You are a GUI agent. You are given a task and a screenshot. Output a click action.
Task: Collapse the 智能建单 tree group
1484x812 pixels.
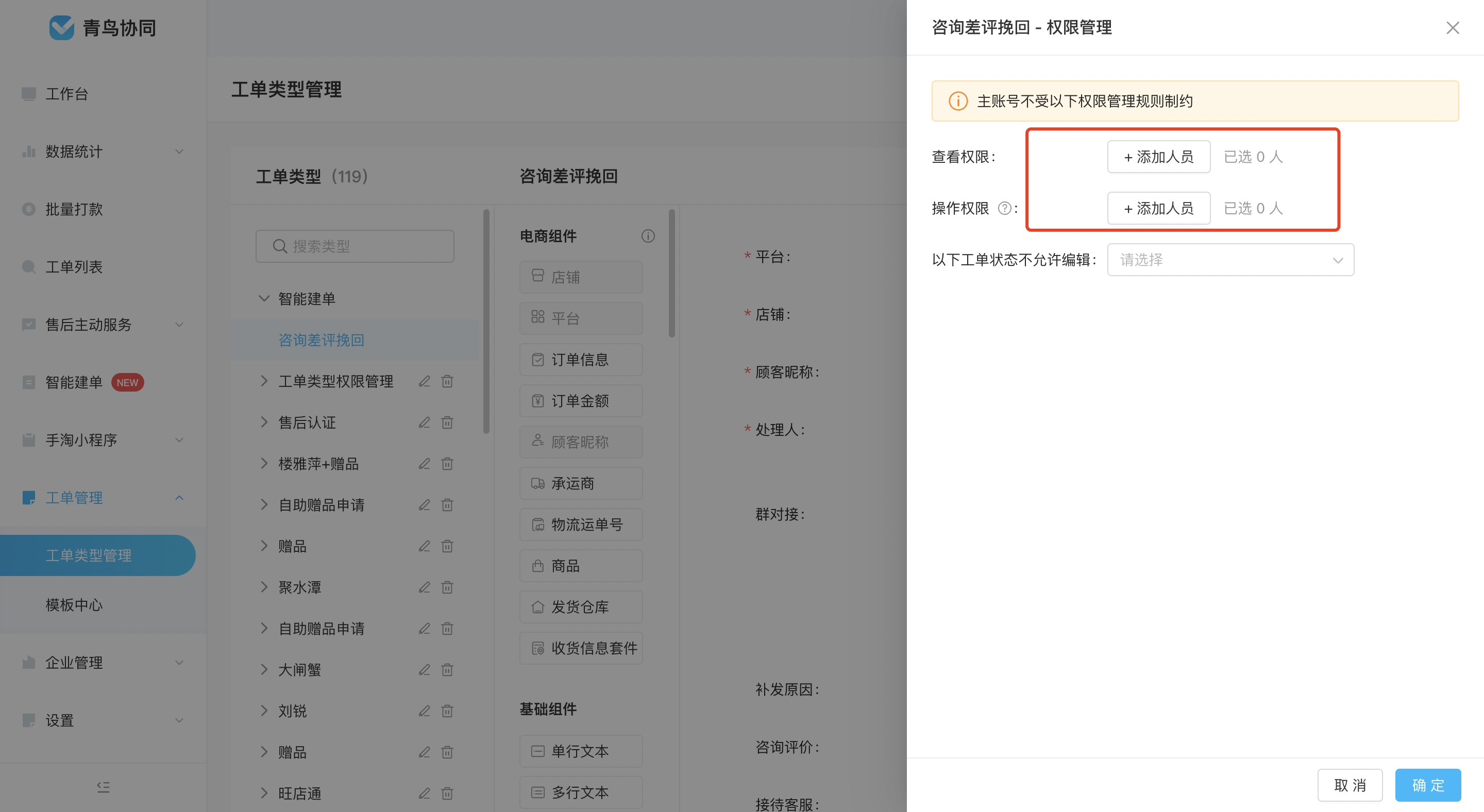pos(264,298)
